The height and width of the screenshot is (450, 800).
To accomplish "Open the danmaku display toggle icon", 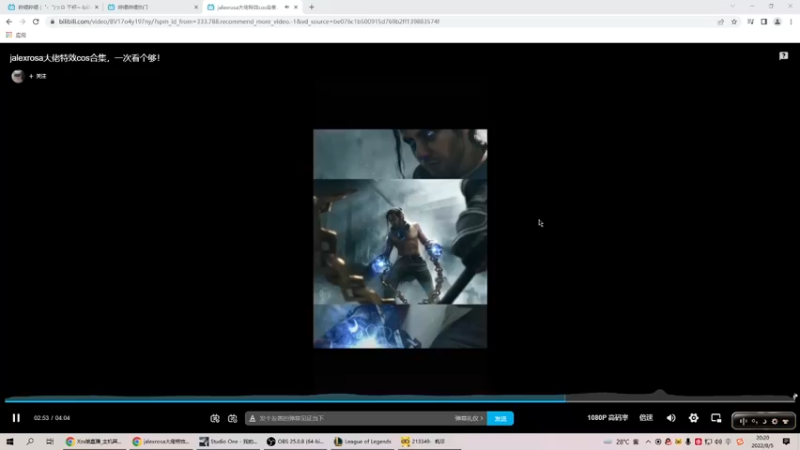I will 215,418.
